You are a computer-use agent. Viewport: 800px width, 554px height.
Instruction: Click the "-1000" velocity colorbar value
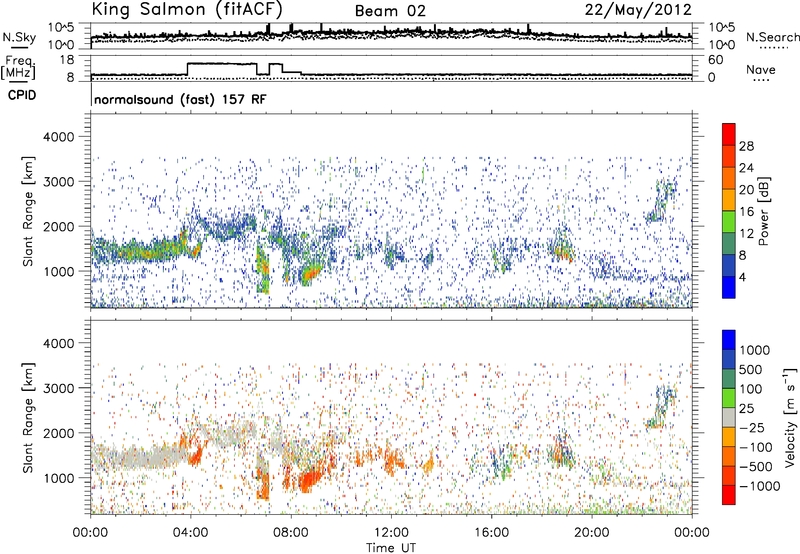(x=760, y=486)
